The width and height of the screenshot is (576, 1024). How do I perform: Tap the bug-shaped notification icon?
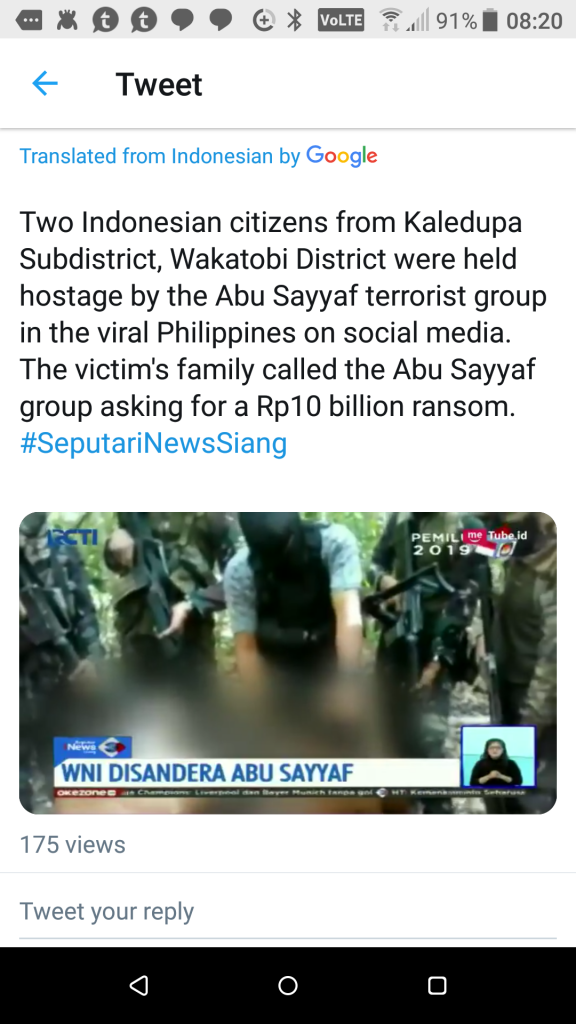67,20
